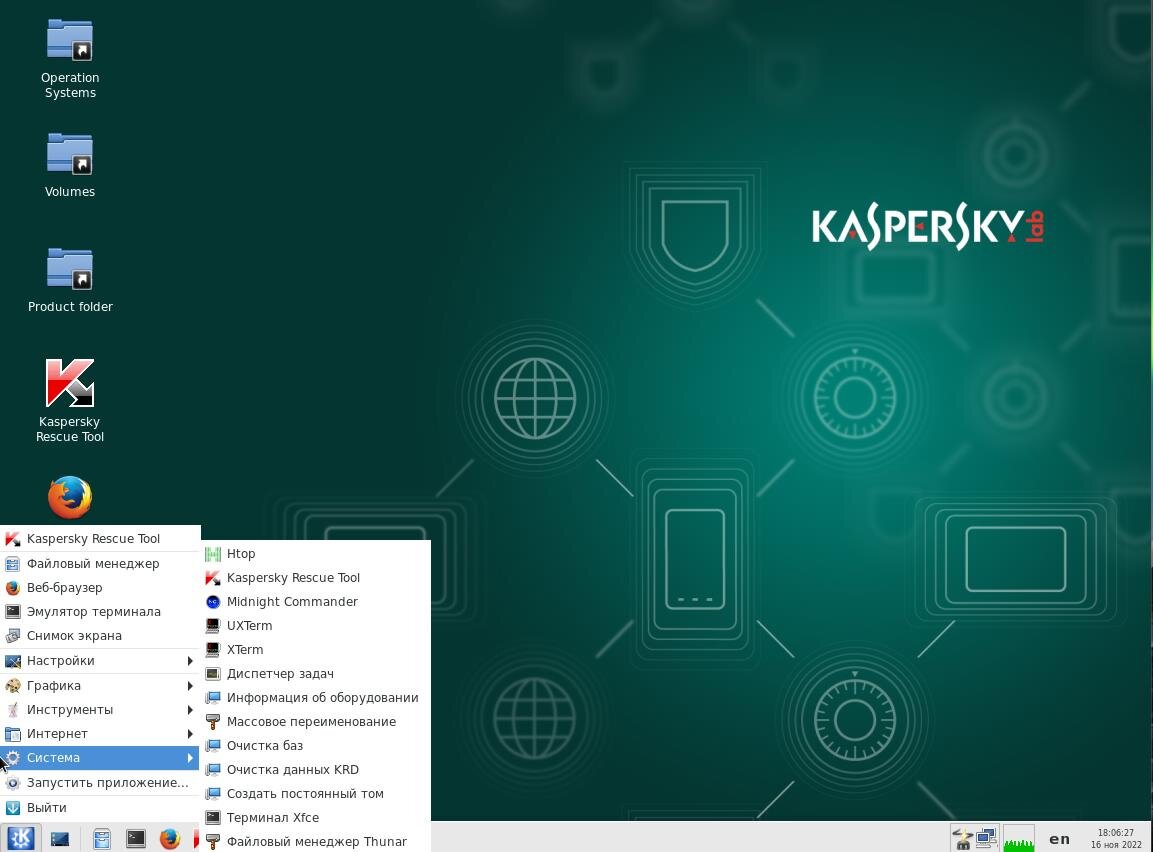The image size is (1153, 852).
Task: Expand the Интернет submenu
Action: click(100, 734)
